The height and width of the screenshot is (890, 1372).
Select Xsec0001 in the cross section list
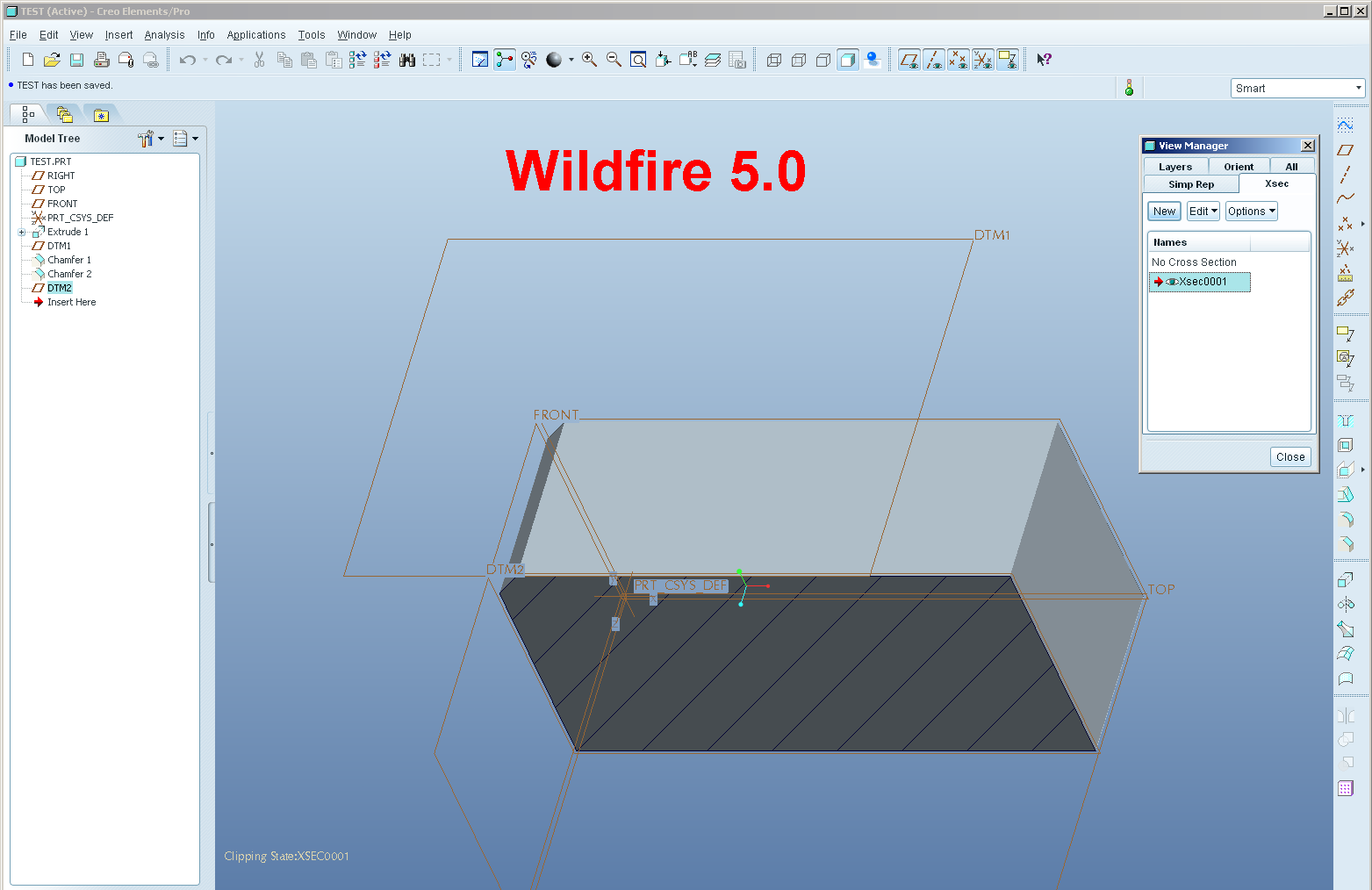[x=1199, y=282]
